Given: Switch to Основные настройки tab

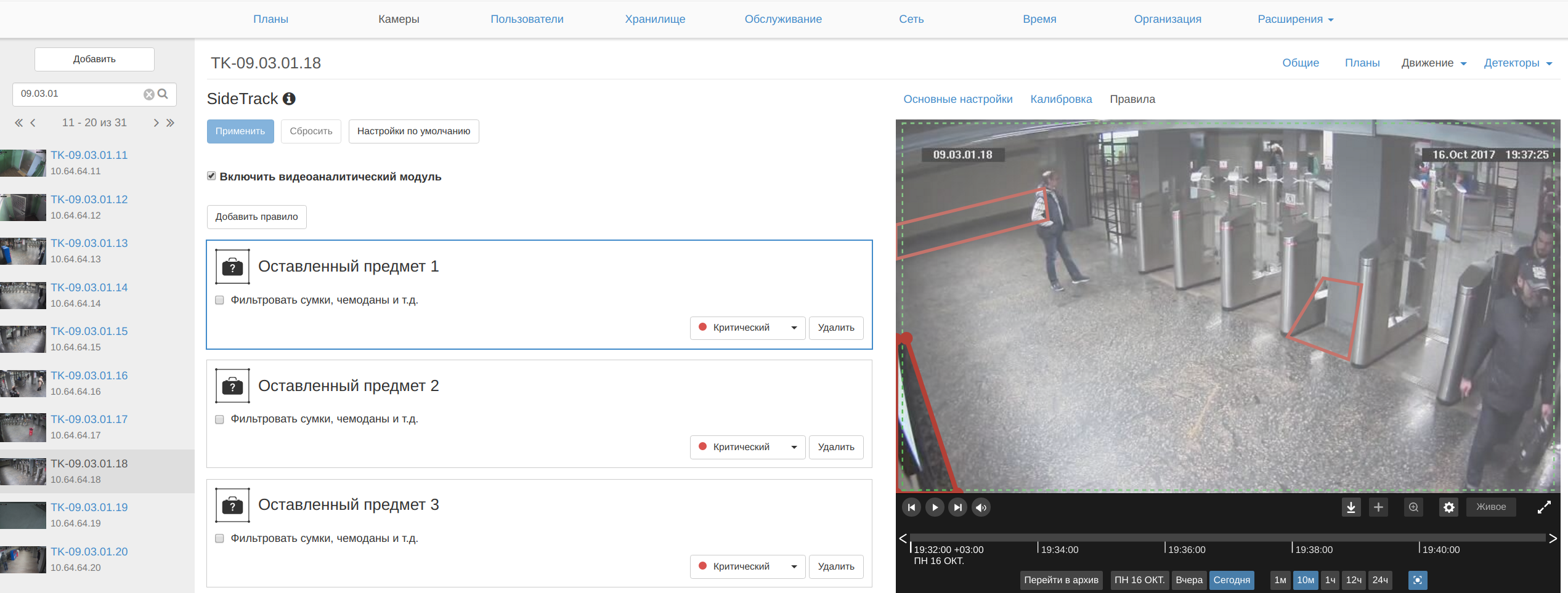Looking at the screenshot, I should point(958,99).
